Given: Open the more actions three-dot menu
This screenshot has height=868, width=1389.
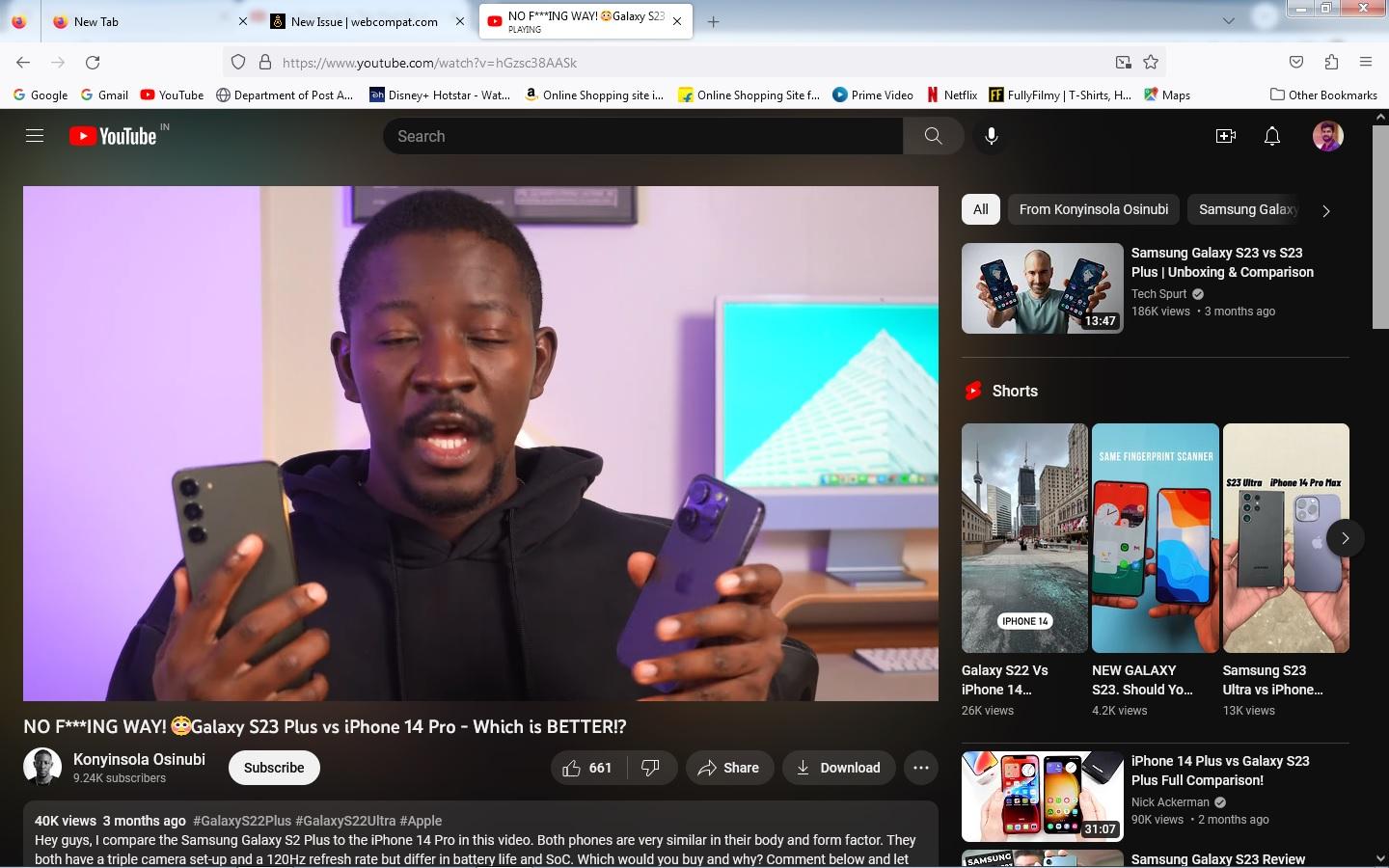Looking at the screenshot, I should (x=920, y=768).
